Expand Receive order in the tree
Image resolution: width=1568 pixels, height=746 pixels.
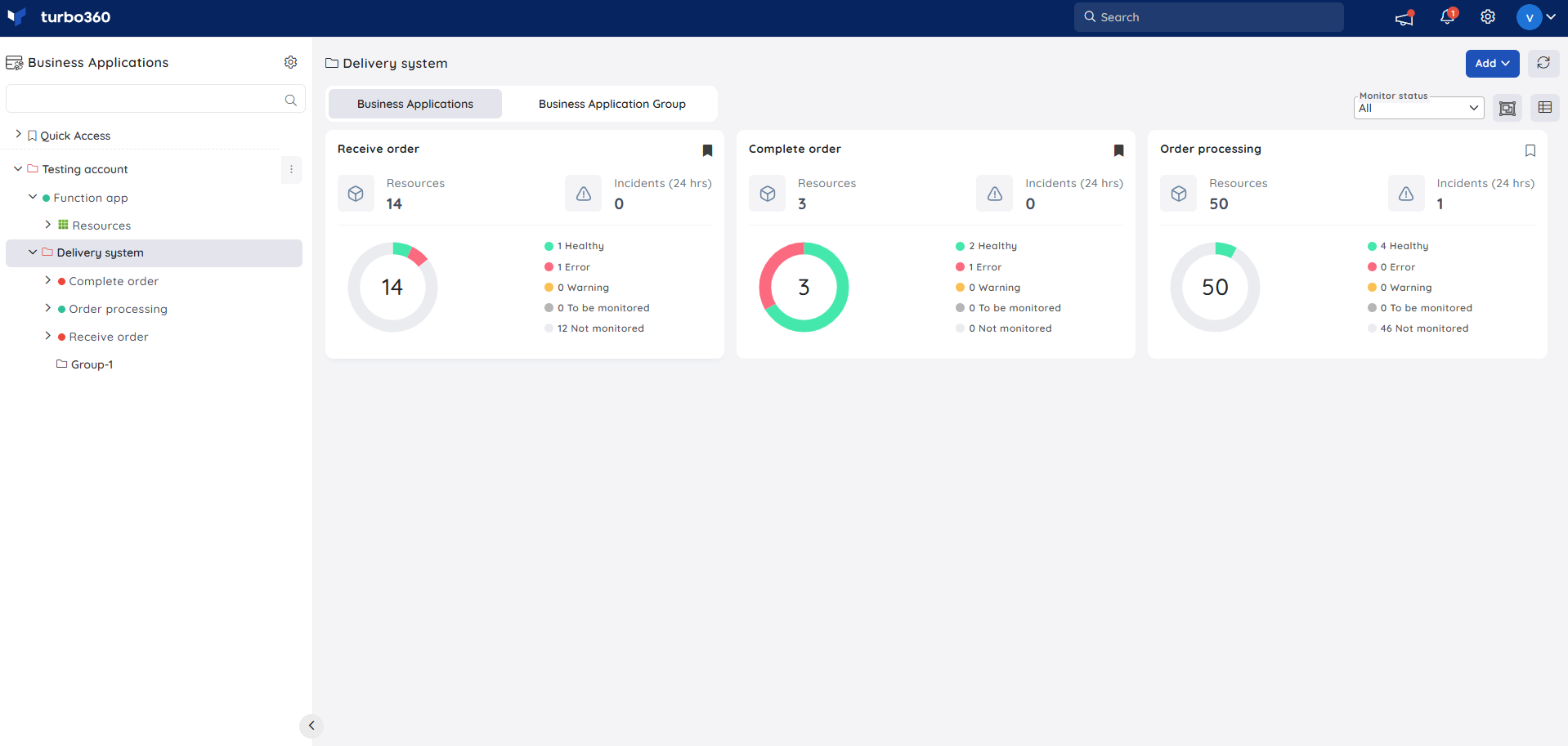(x=47, y=335)
